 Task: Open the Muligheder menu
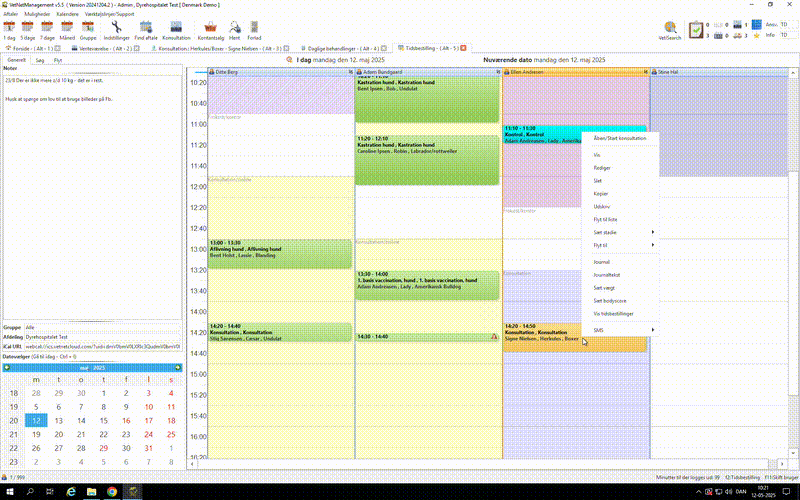point(37,14)
